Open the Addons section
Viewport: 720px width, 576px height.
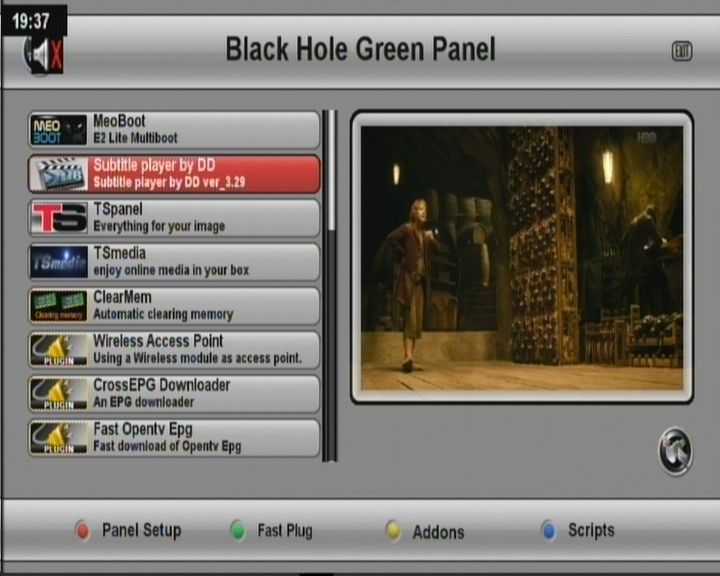click(x=438, y=532)
